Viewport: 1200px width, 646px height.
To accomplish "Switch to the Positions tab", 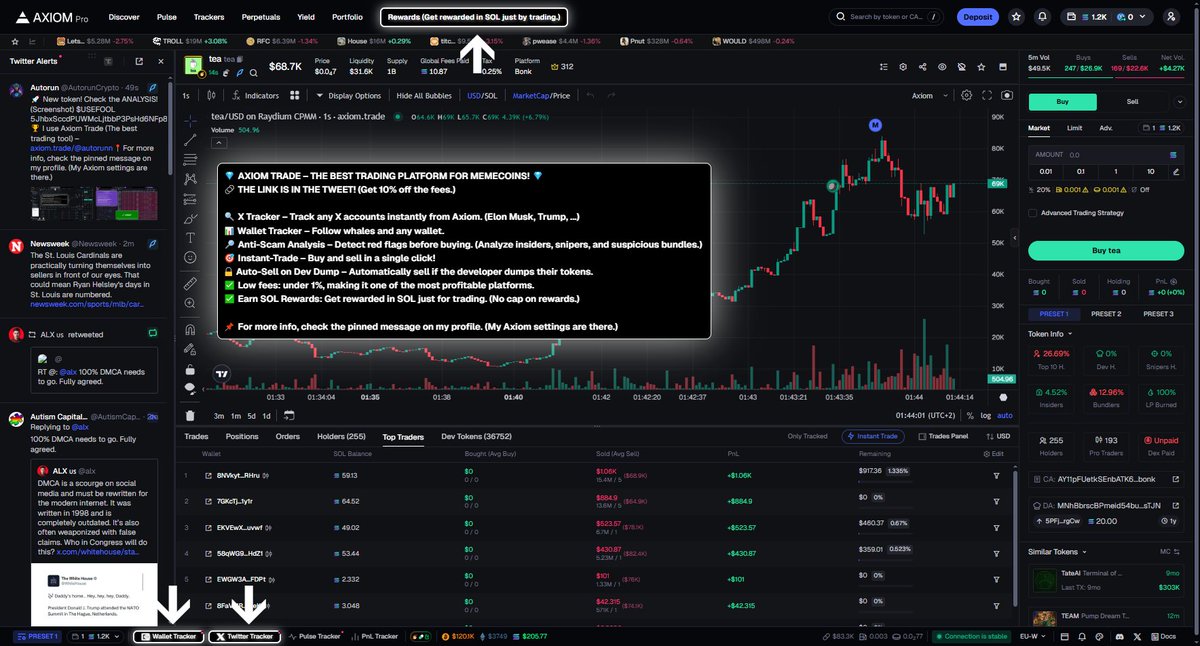I will coord(242,436).
